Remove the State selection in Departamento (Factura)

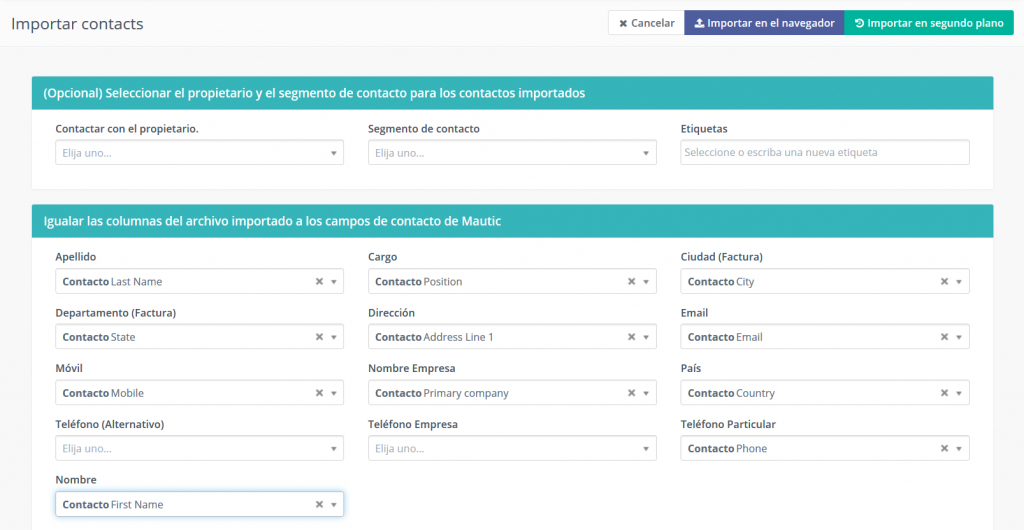[319, 337]
